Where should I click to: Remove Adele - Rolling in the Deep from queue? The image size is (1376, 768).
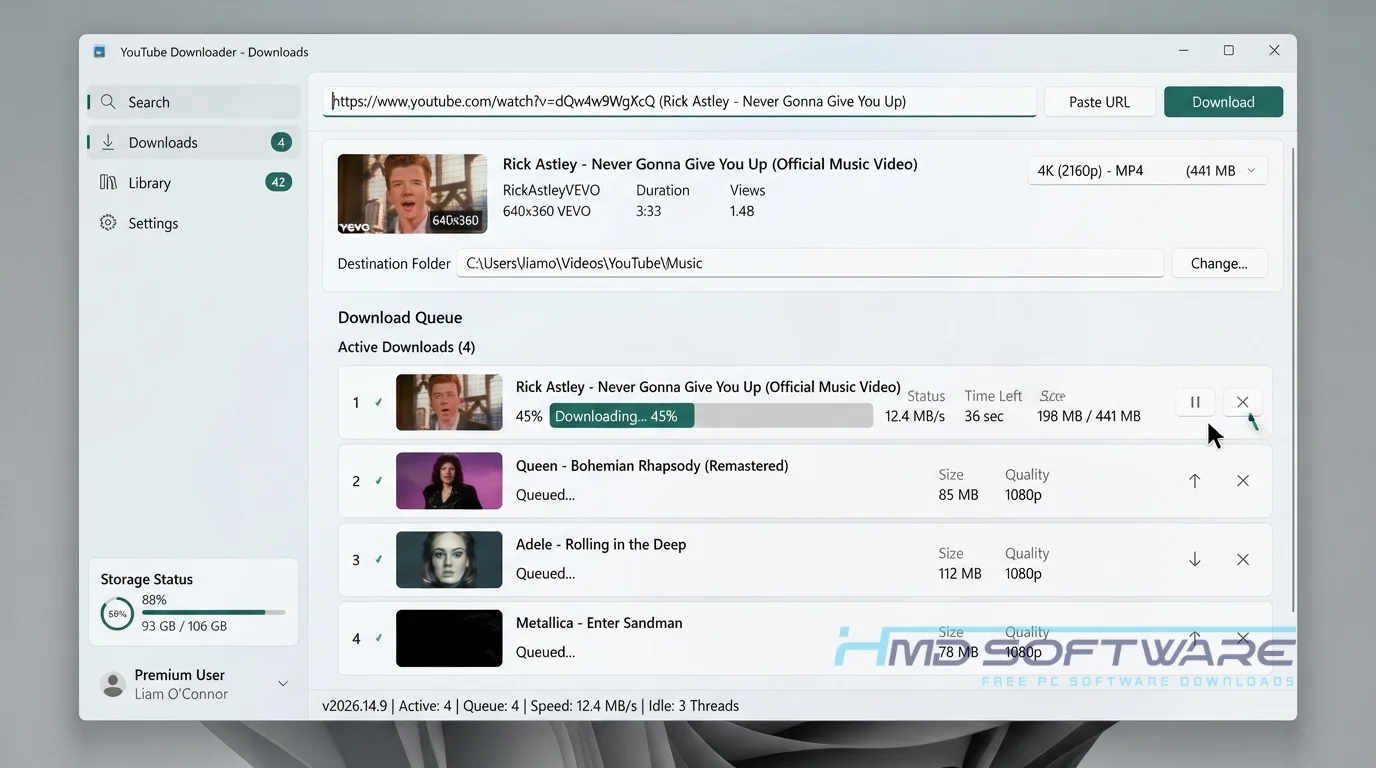1243,560
